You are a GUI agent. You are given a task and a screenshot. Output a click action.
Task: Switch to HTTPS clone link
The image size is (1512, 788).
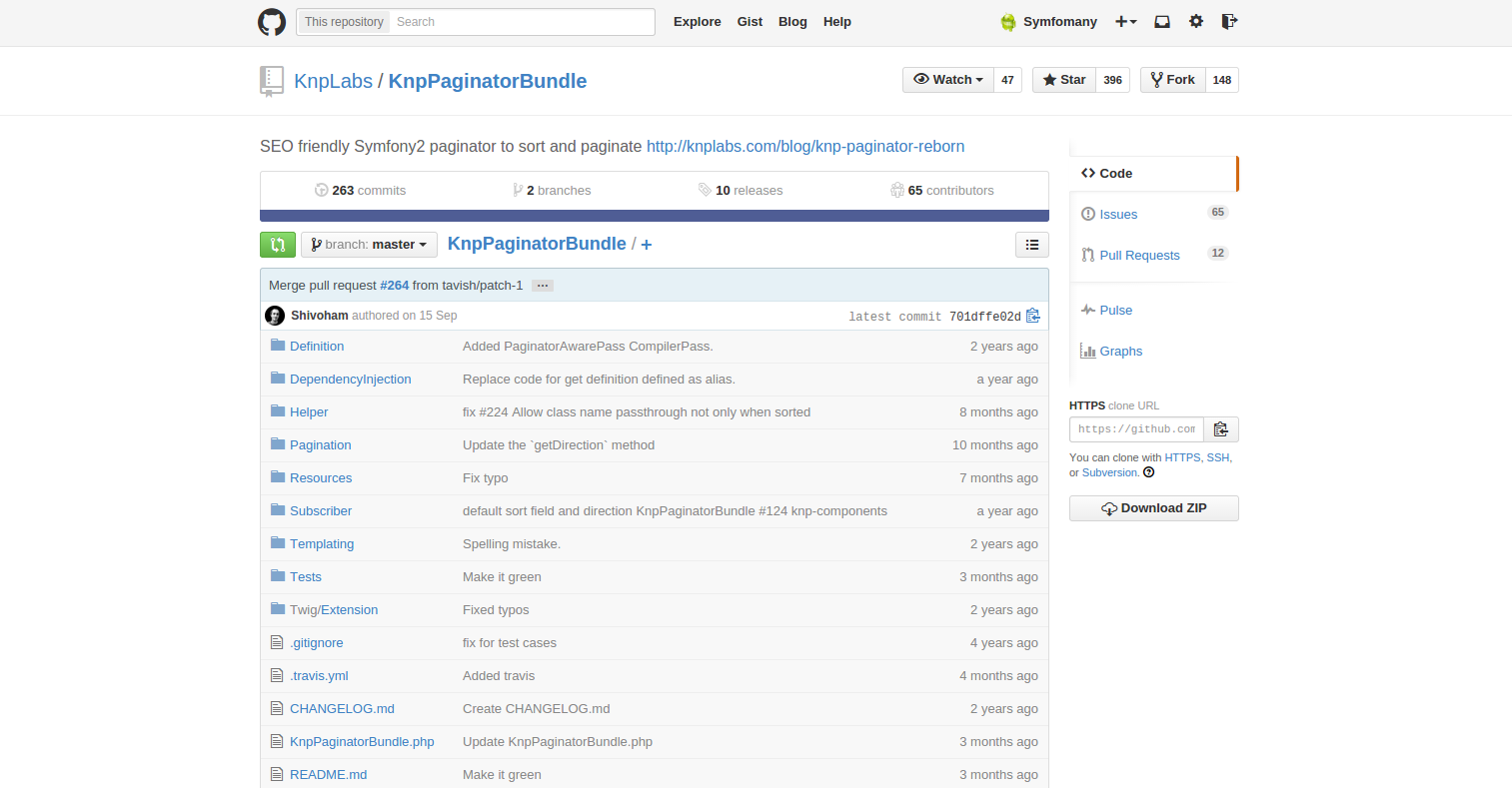pos(1182,457)
